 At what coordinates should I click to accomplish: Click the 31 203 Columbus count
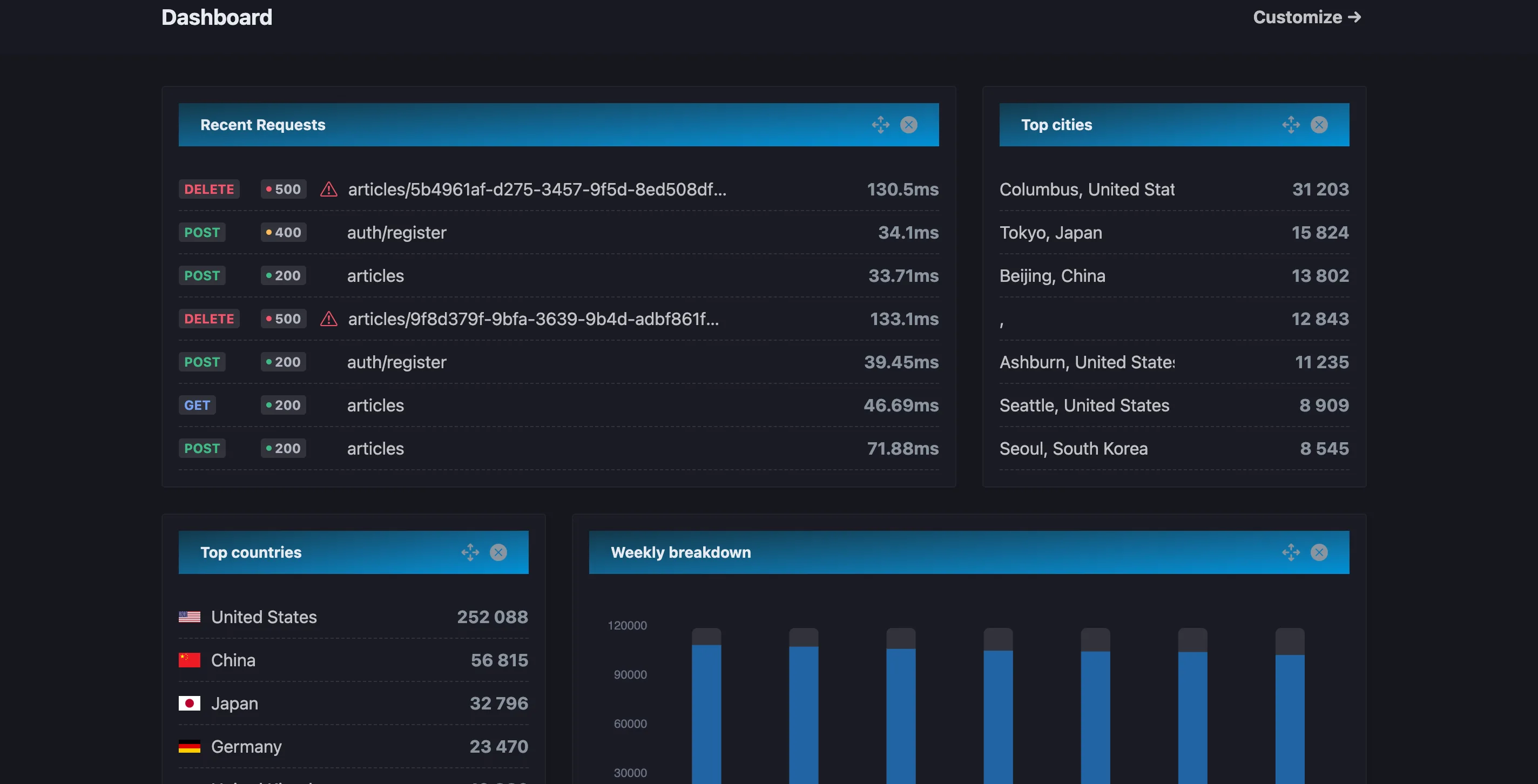point(1321,190)
